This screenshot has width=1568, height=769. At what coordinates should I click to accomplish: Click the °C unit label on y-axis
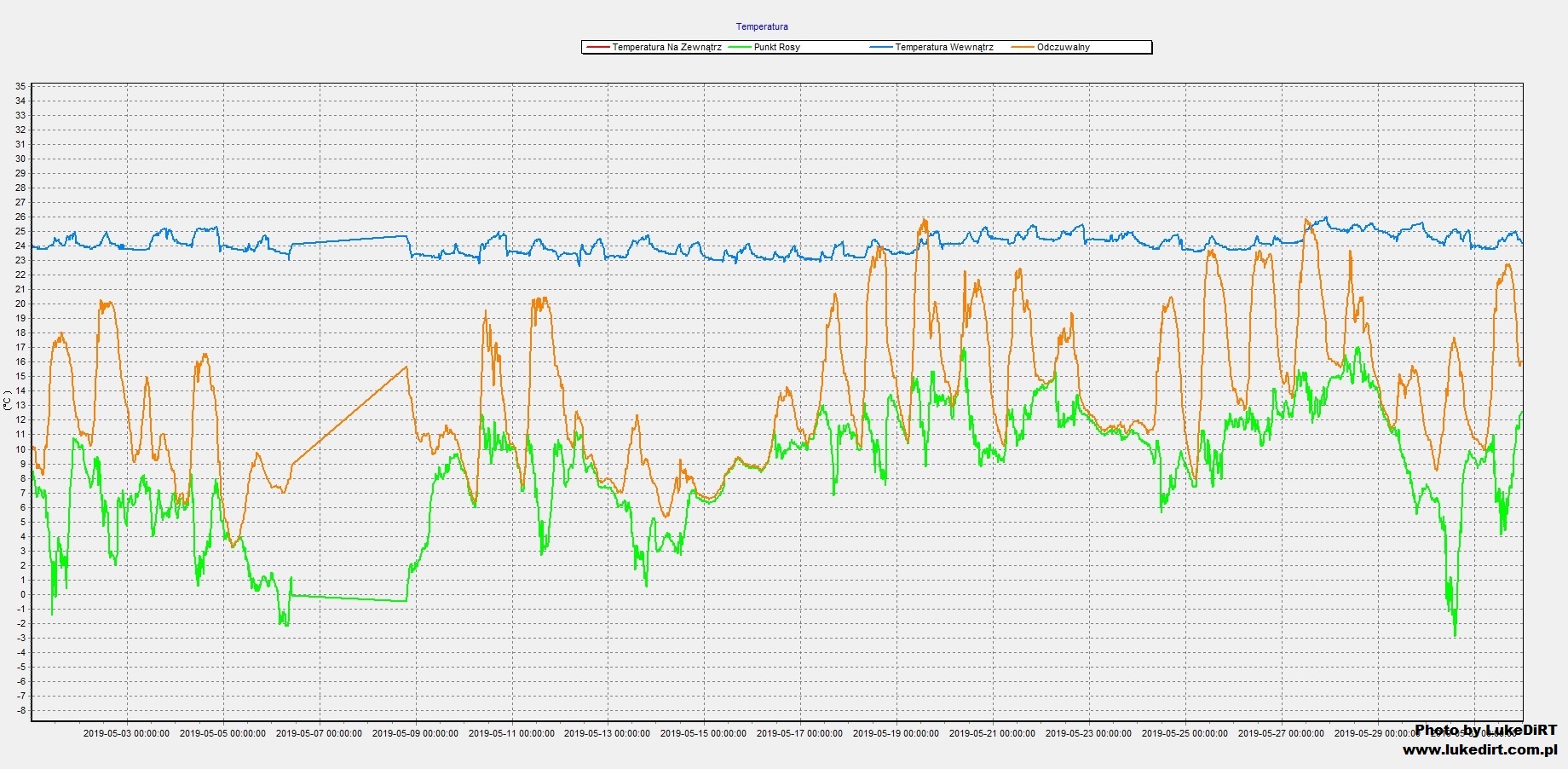8,399
